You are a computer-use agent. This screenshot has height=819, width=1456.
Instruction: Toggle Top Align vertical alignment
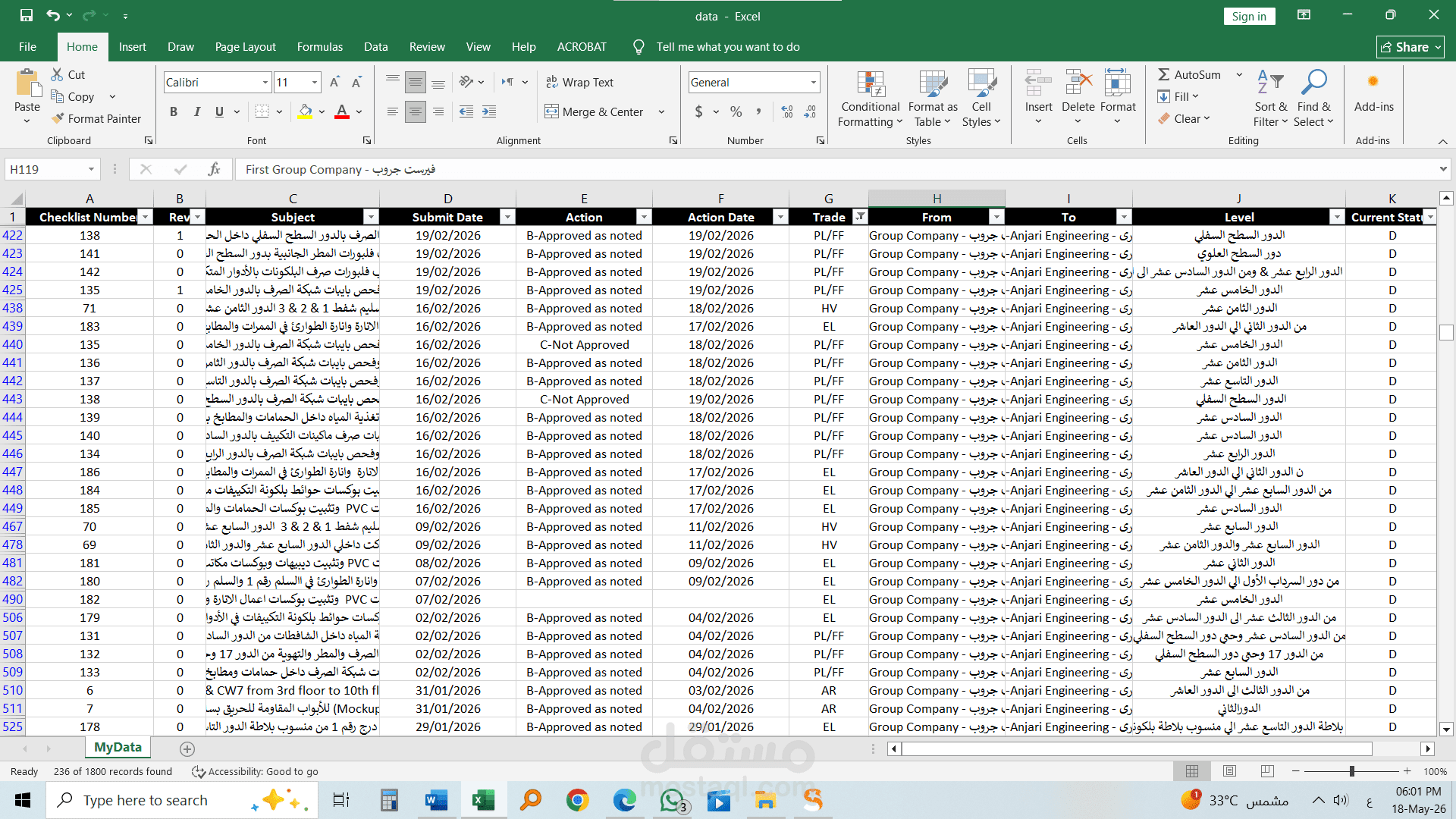392,82
